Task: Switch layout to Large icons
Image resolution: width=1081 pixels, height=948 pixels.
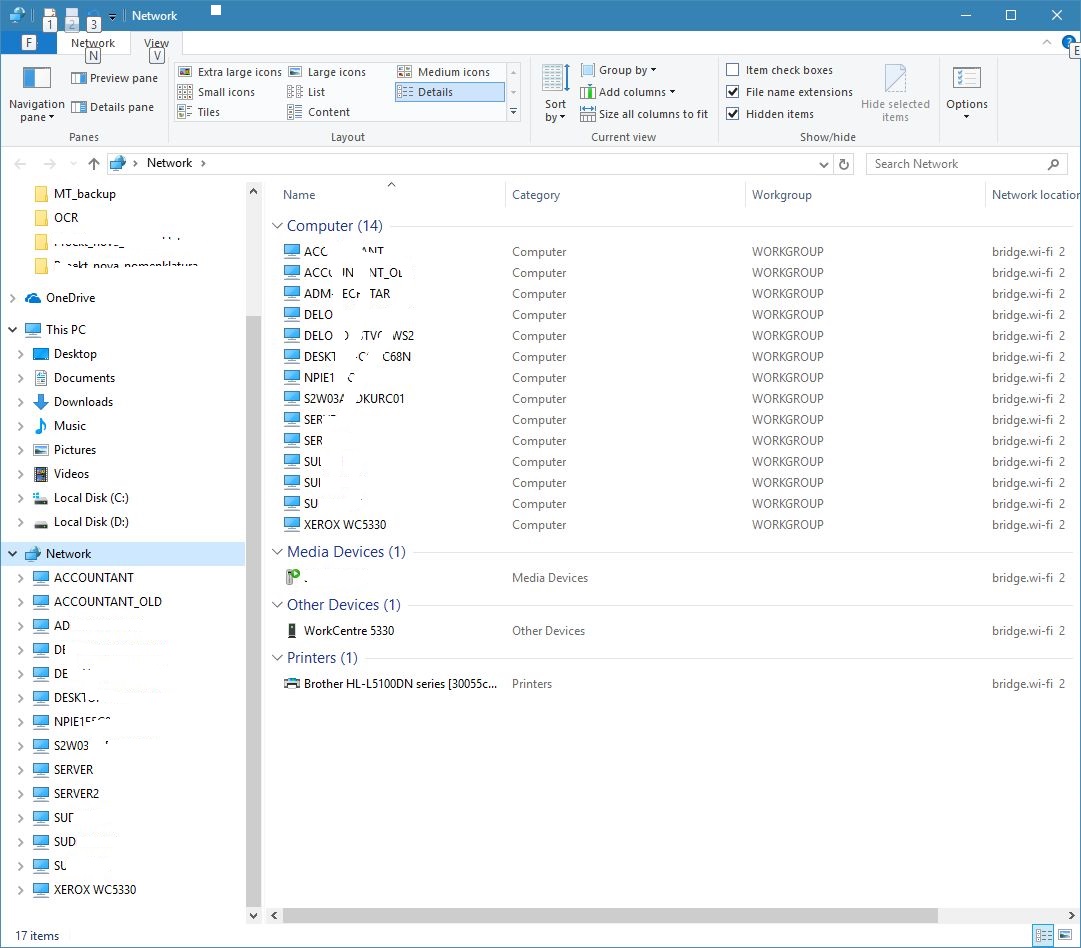Action: click(x=327, y=72)
